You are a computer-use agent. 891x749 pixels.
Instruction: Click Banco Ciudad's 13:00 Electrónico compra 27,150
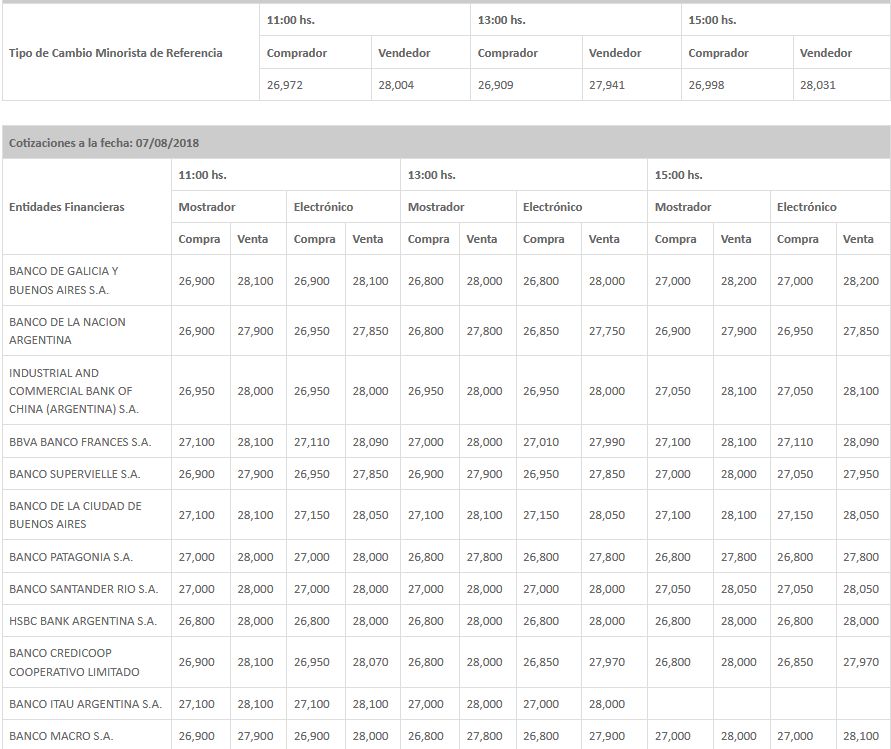click(x=540, y=515)
